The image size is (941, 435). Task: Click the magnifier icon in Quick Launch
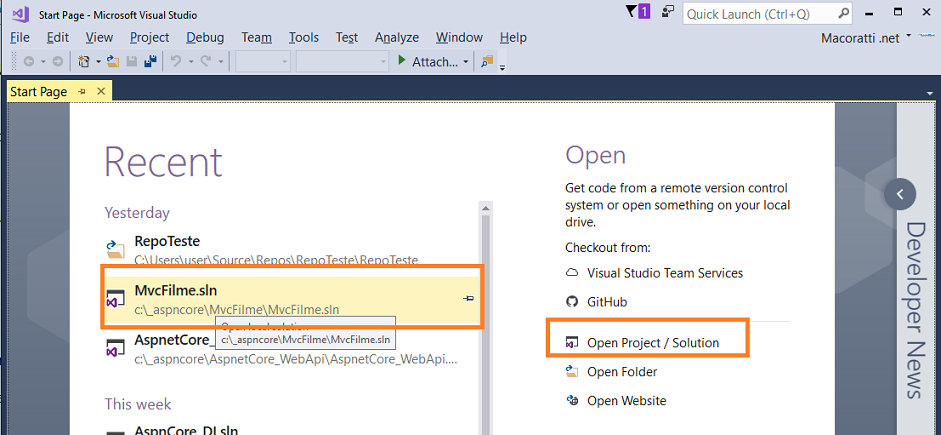(843, 13)
